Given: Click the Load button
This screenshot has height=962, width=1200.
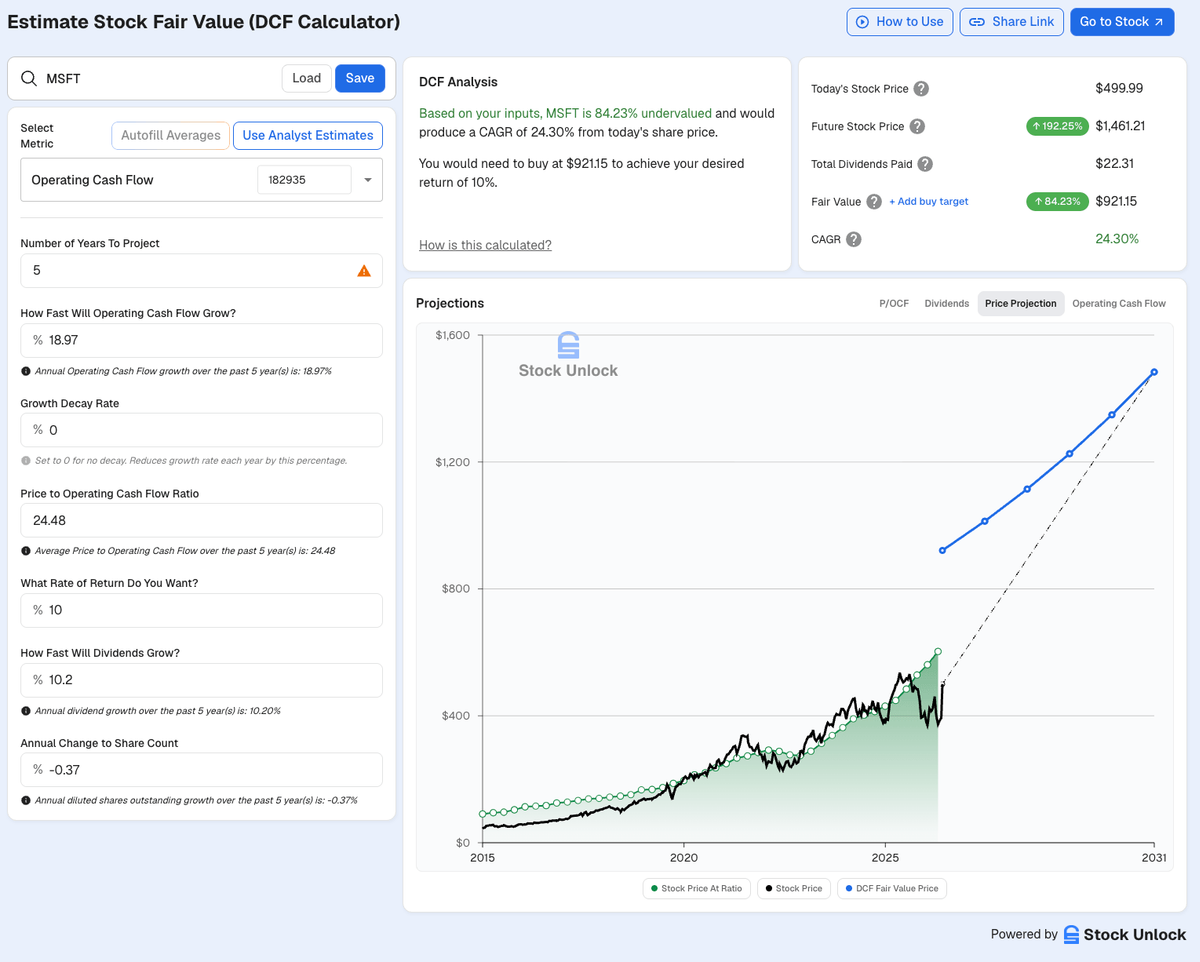Looking at the screenshot, I should (307, 78).
